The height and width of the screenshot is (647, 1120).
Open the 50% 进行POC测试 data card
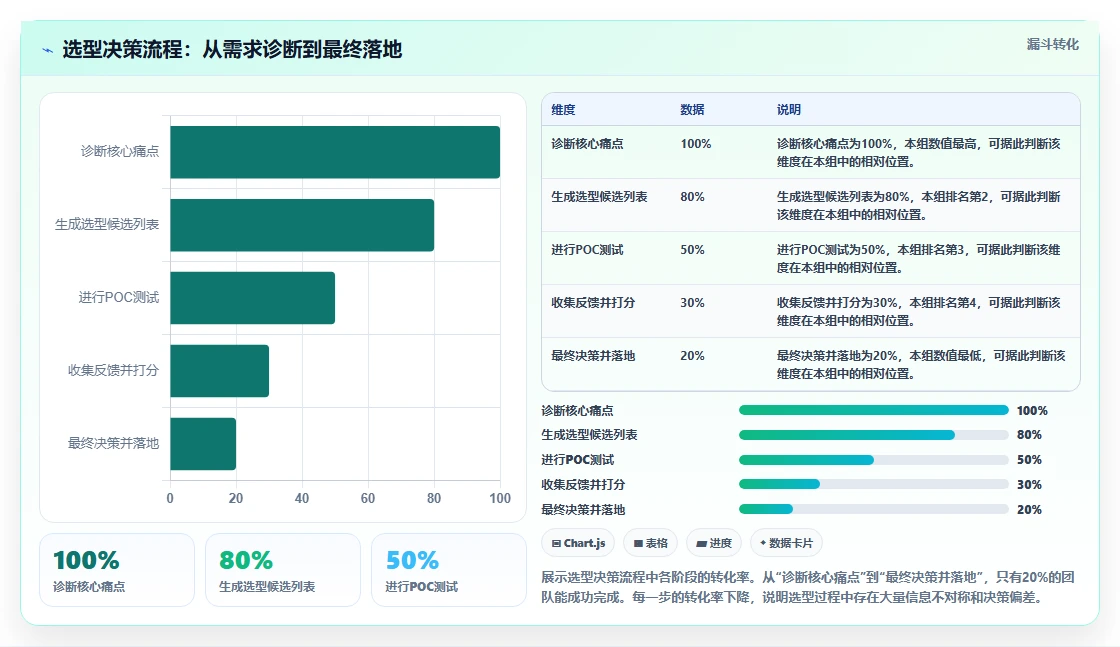click(x=449, y=570)
